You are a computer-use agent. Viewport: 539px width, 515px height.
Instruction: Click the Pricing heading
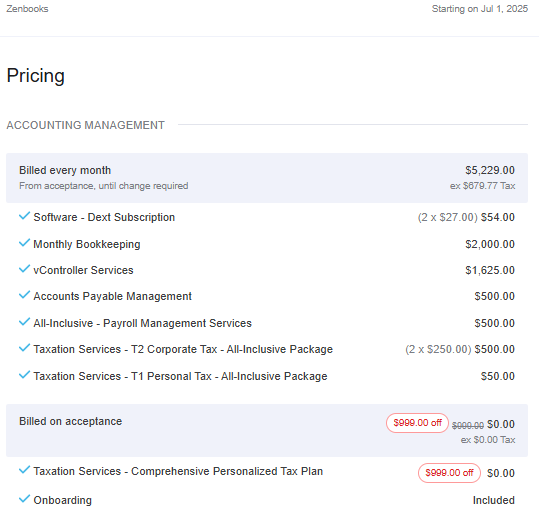click(x=36, y=76)
